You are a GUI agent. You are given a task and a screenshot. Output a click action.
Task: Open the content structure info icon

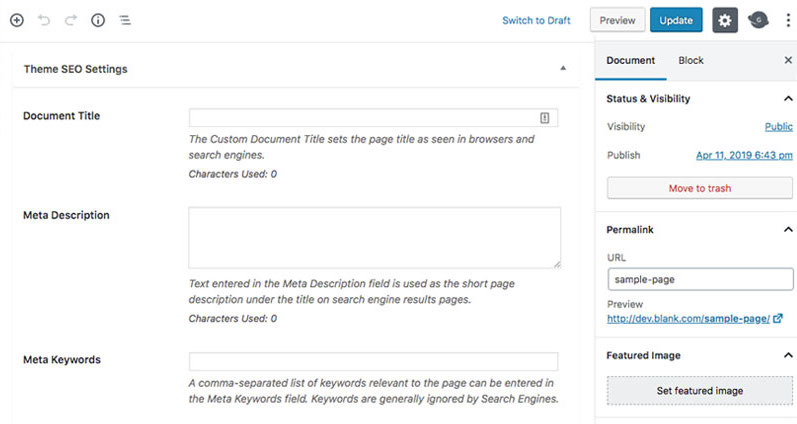pyautogui.click(x=98, y=20)
